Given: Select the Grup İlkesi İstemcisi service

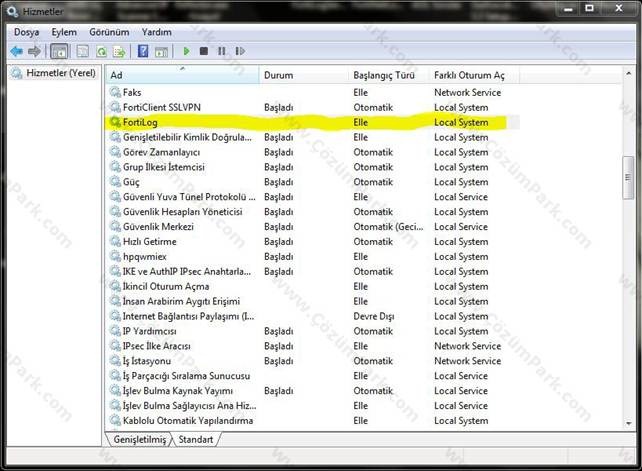Looking at the screenshot, I should 313,167.
